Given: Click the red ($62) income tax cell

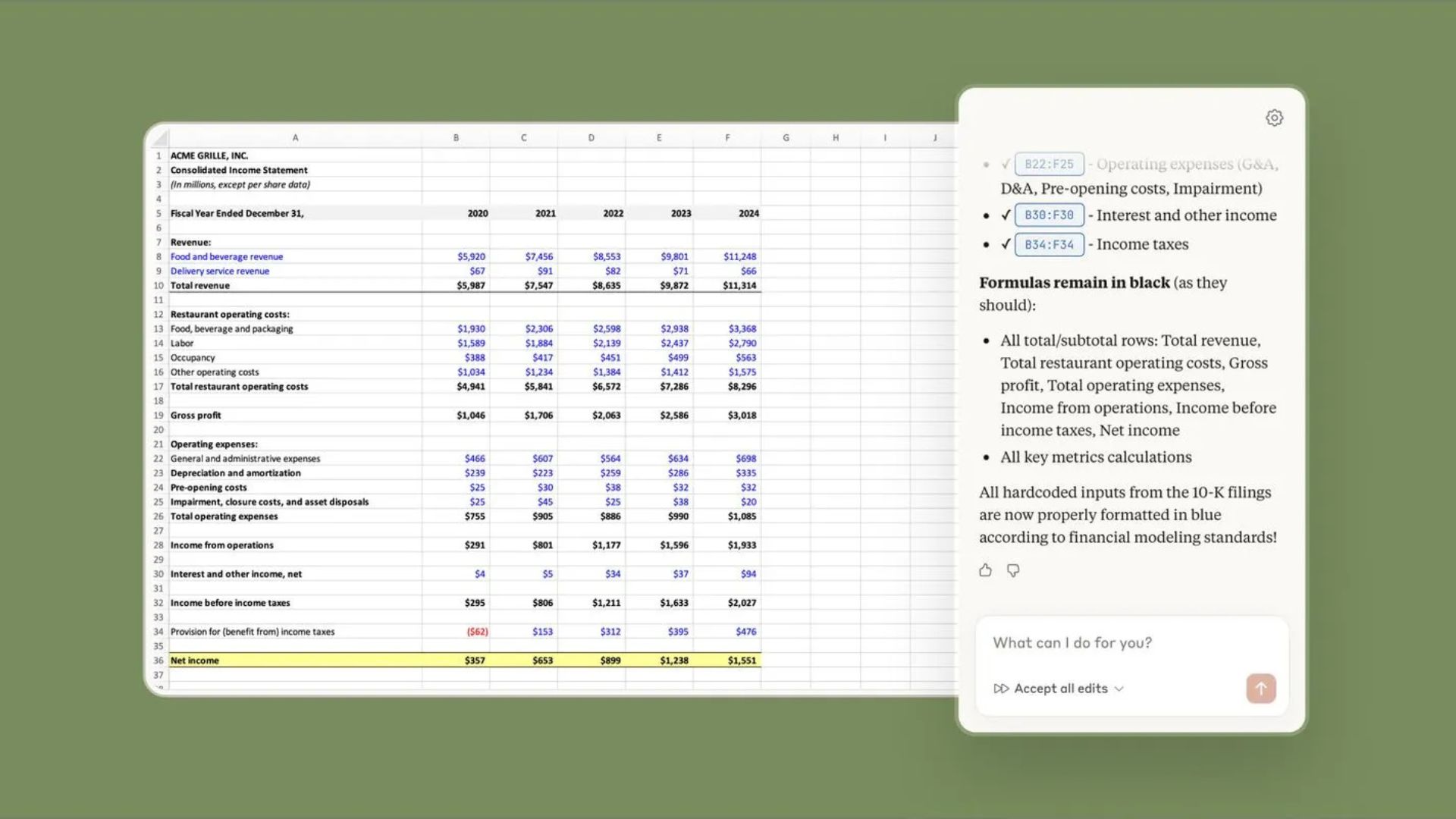Looking at the screenshot, I should [477, 632].
